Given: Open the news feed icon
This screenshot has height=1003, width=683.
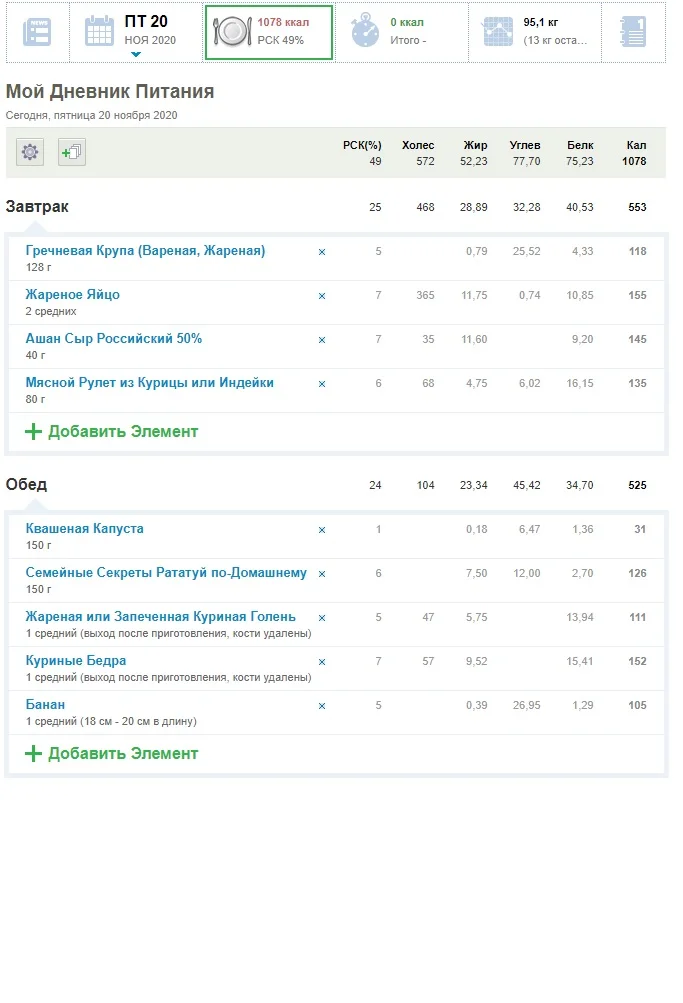Looking at the screenshot, I should pos(37,32).
